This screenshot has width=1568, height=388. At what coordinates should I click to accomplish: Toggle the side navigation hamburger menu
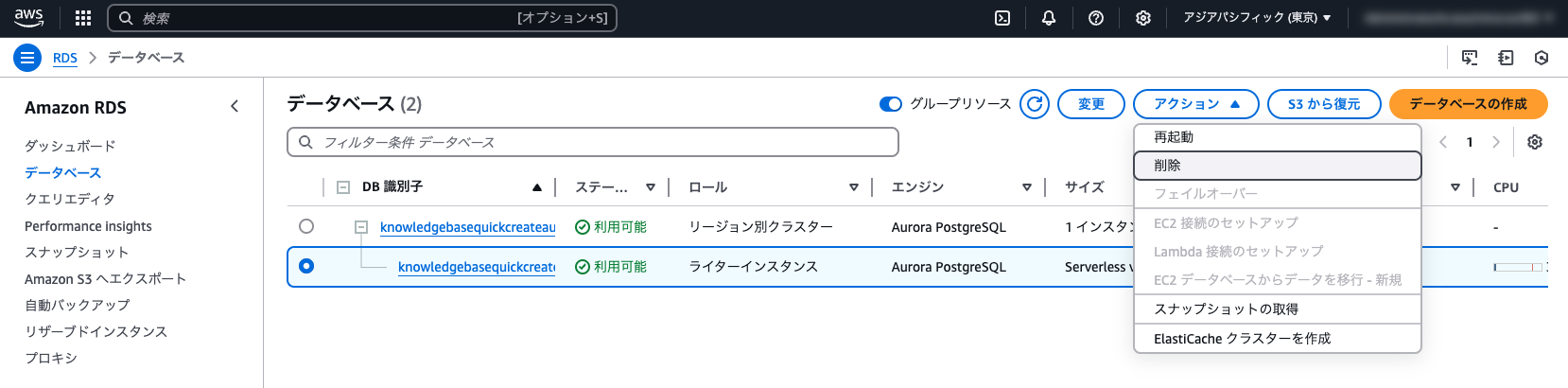tap(27, 58)
